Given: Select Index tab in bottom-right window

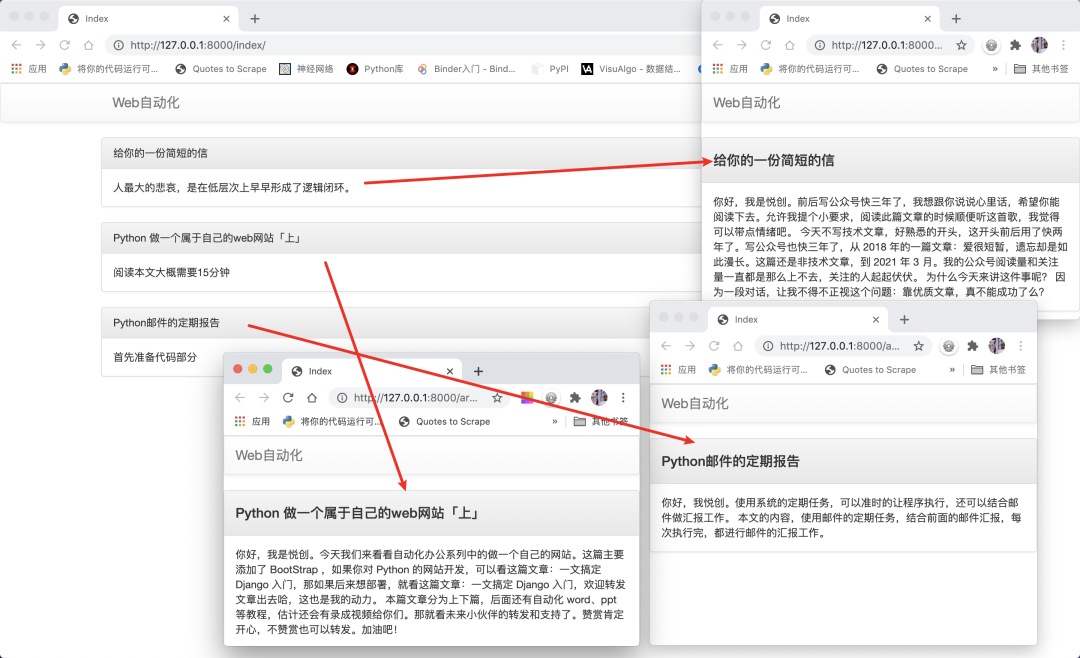Looking at the screenshot, I should 798,320.
